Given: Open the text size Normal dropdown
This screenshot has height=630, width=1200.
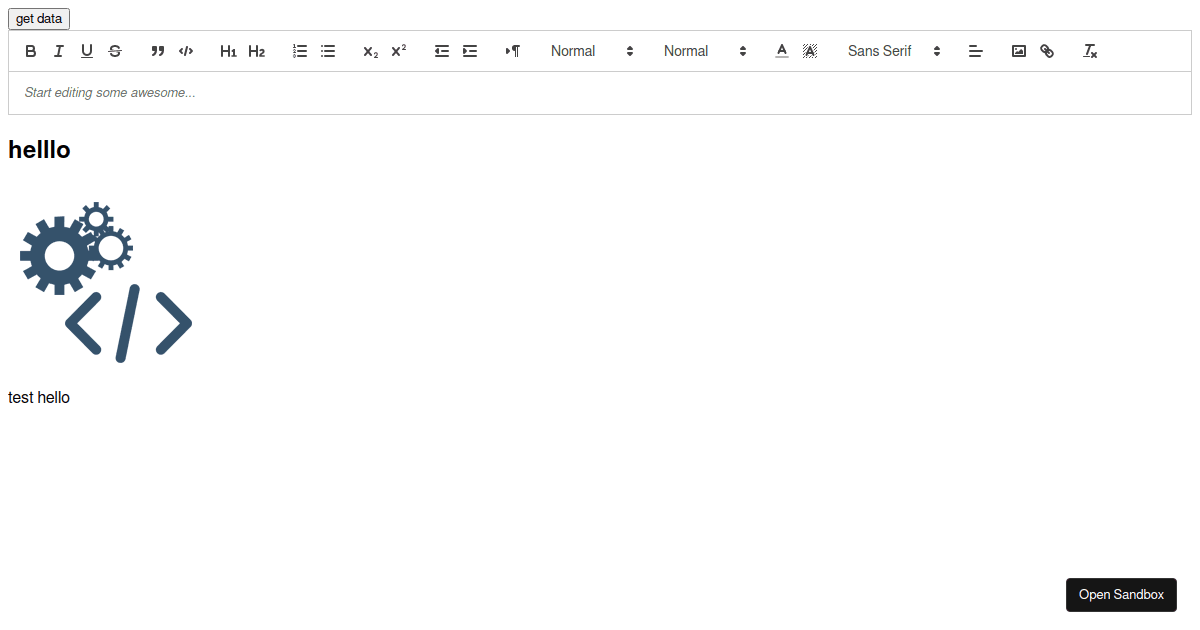Looking at the screenshot, I should 593,51.
